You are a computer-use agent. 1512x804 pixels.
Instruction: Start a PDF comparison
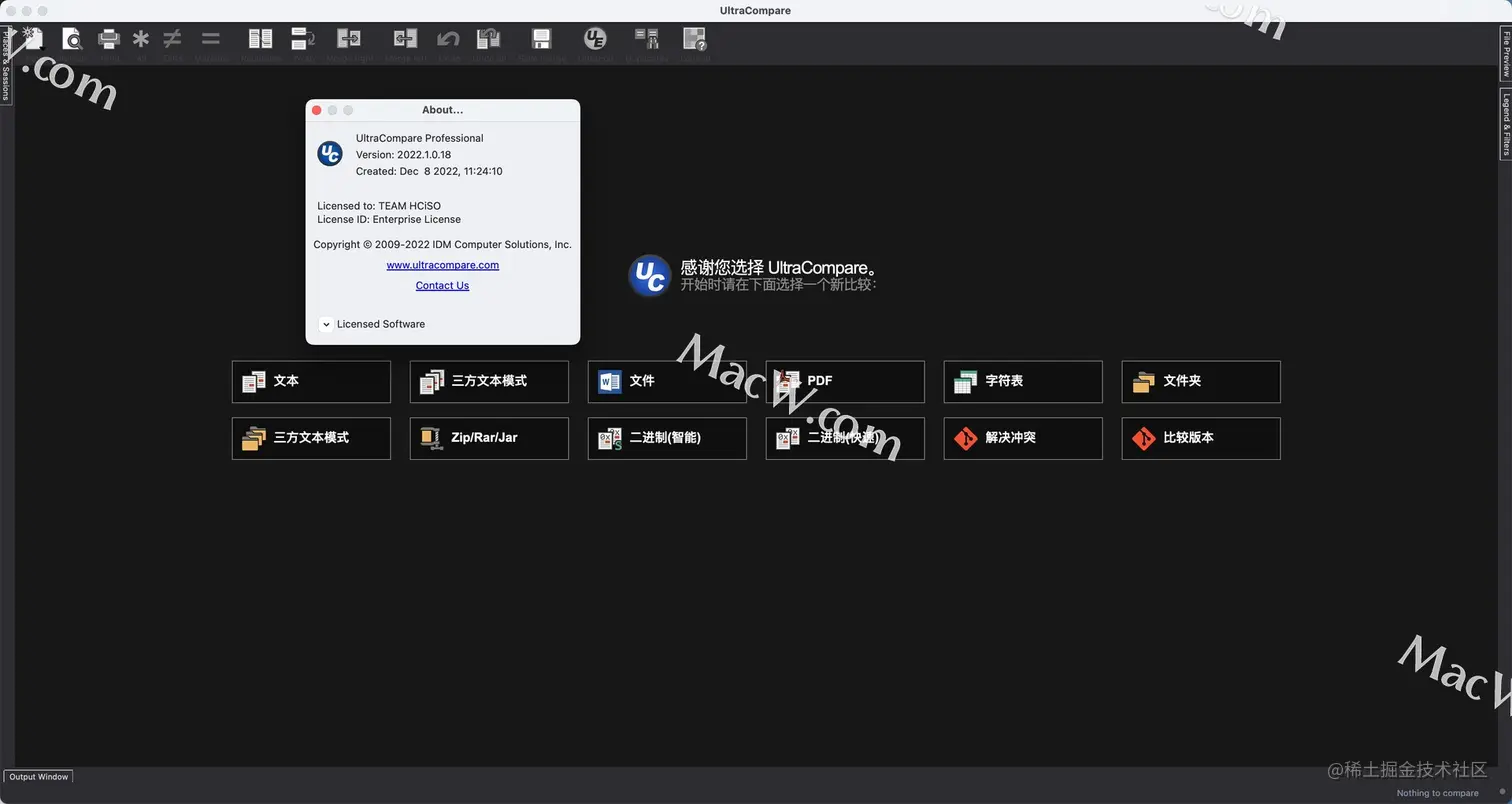coord(845,381)
